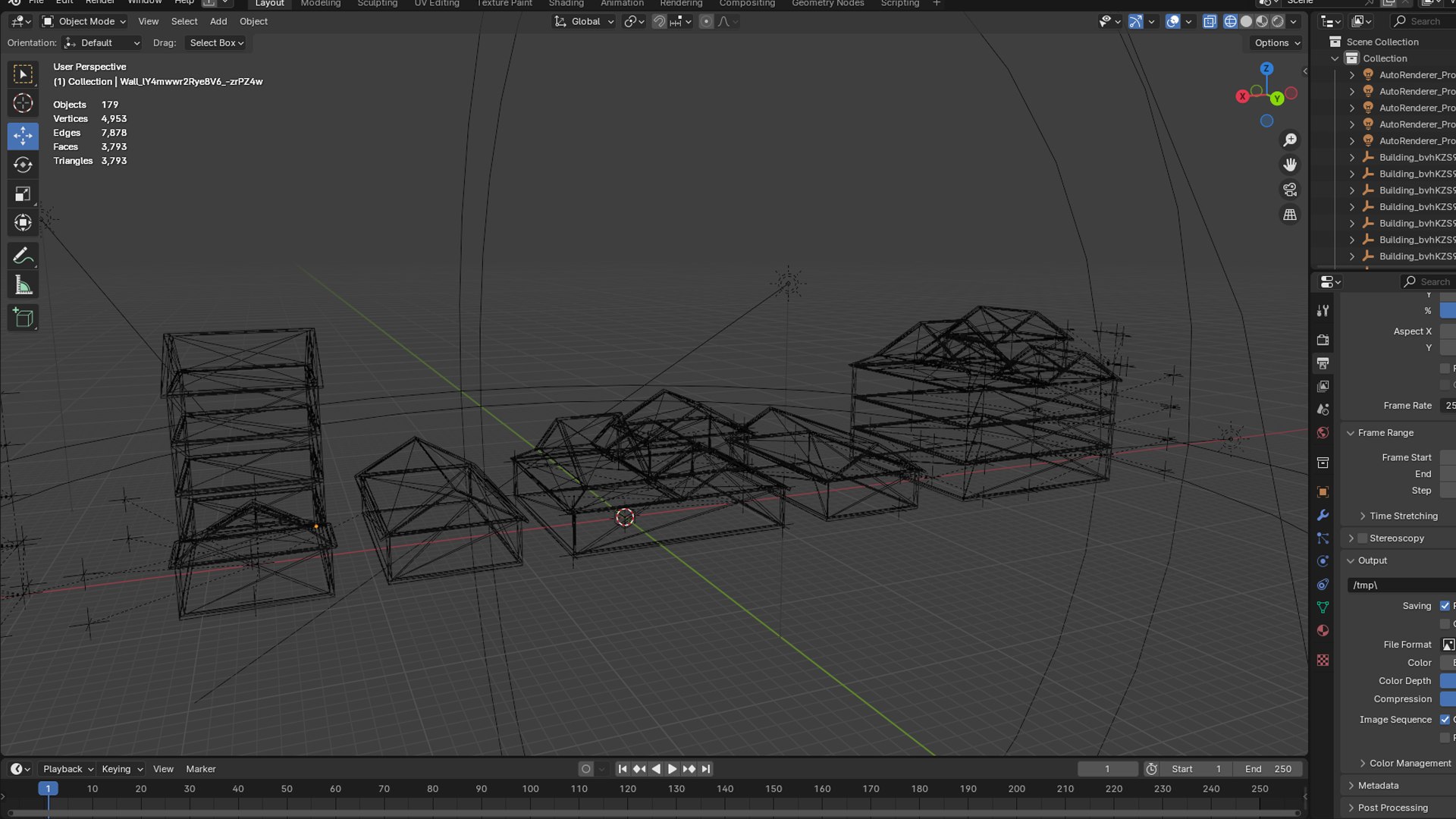
Task: Open the Add menu in viewport header
Action: (x=218, y=21)
